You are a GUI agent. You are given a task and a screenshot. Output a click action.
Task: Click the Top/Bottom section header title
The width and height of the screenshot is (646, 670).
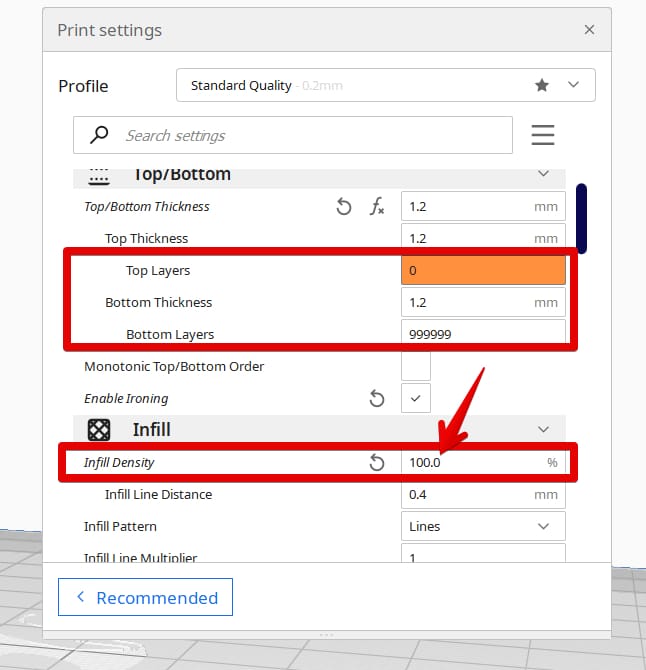pos(182,174)
